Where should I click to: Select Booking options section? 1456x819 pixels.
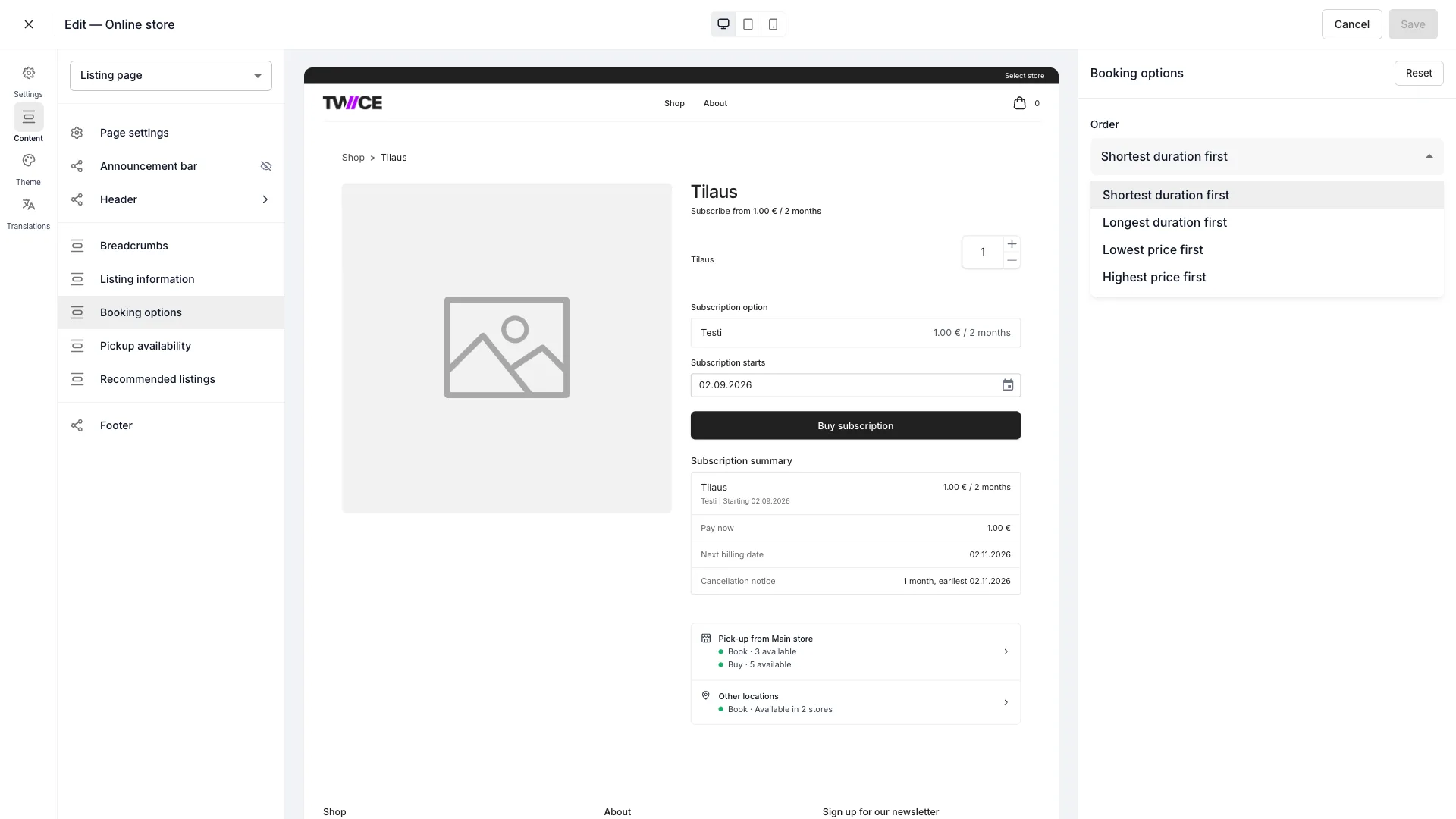click(x=171, y=312)
